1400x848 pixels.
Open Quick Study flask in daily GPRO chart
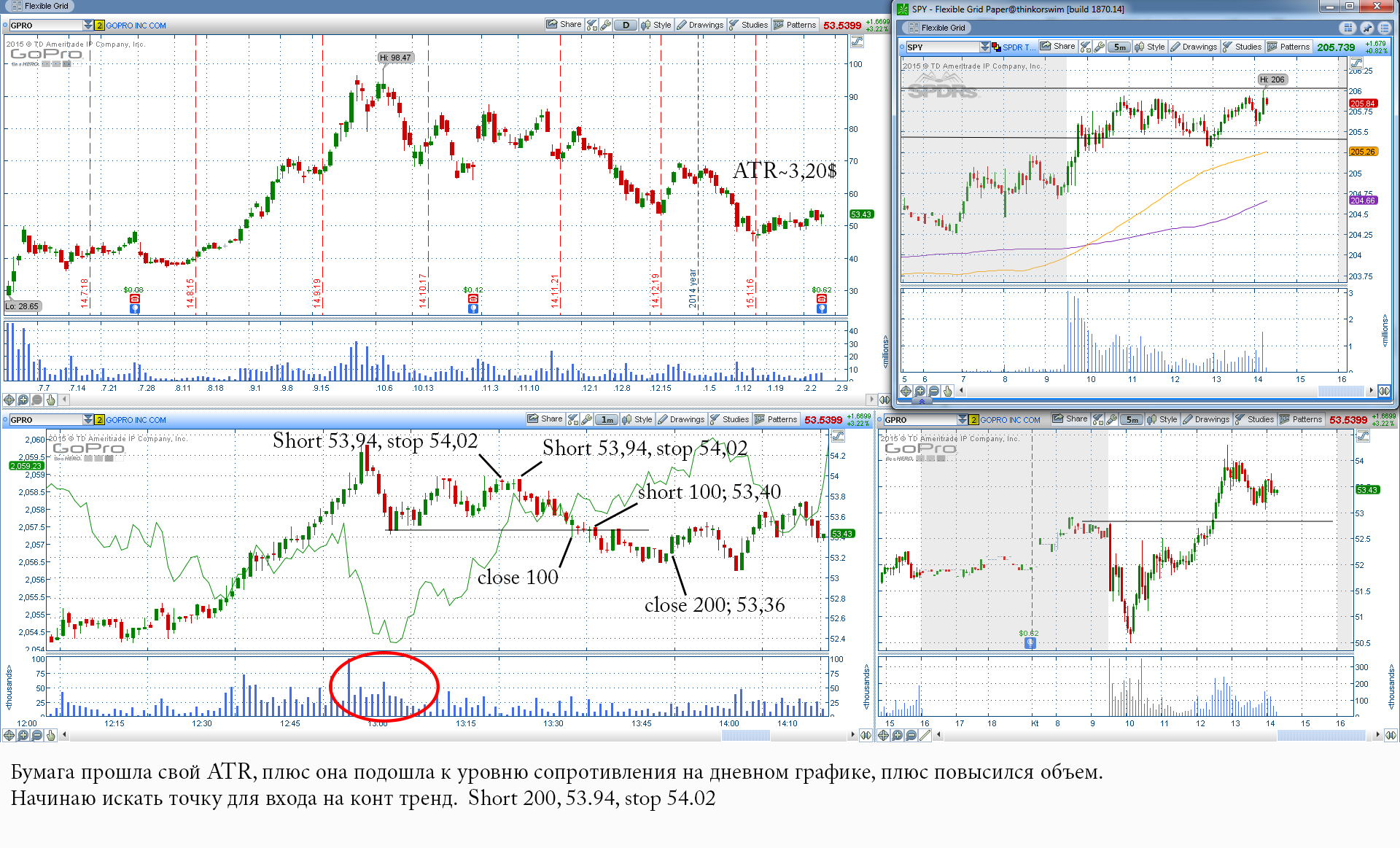[x=592, y=25]
